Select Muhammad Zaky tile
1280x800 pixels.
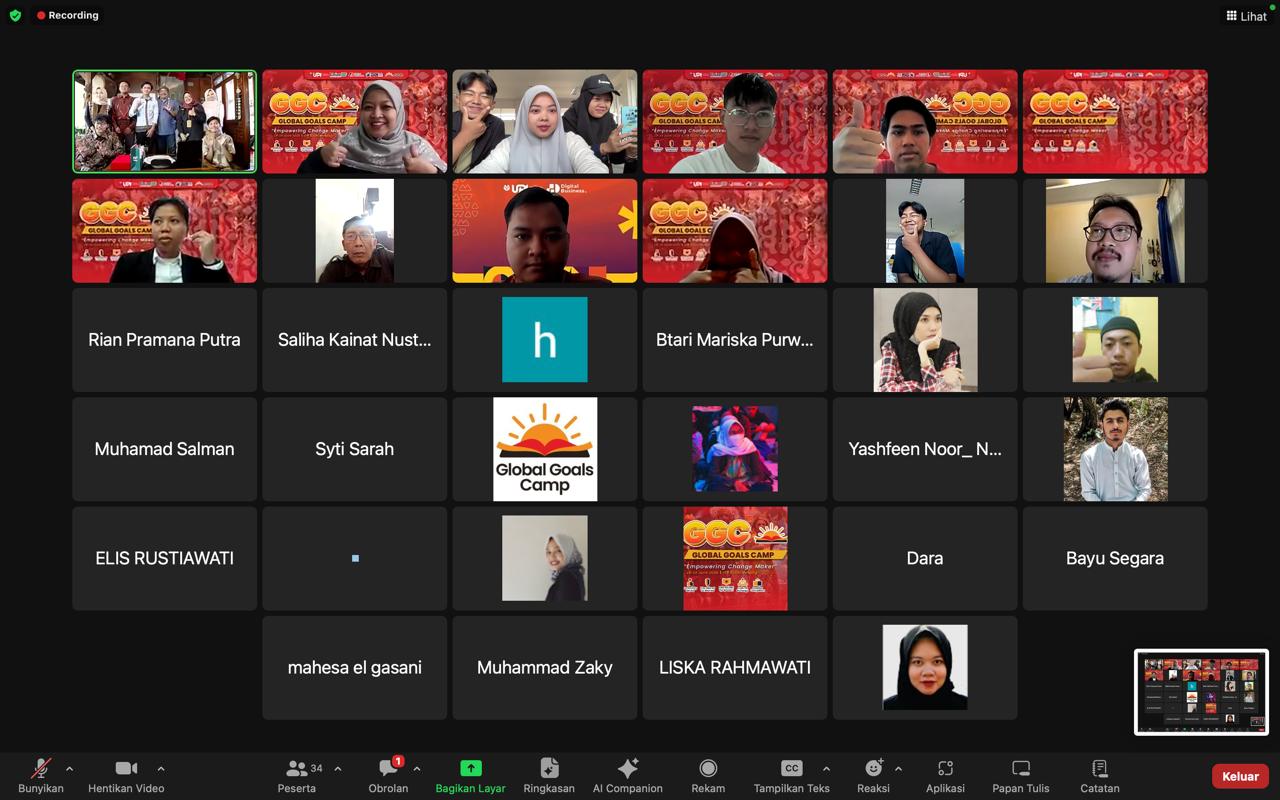[x=544, y=668]
